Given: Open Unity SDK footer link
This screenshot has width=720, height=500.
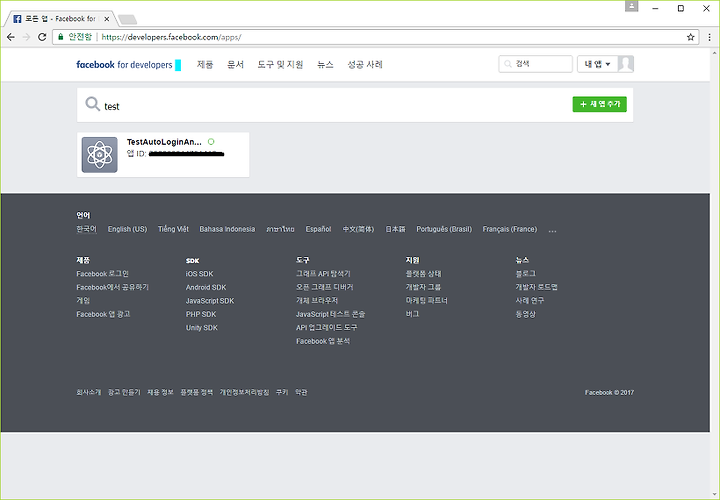Looking at the screenshot, I should tap(202, 327).
